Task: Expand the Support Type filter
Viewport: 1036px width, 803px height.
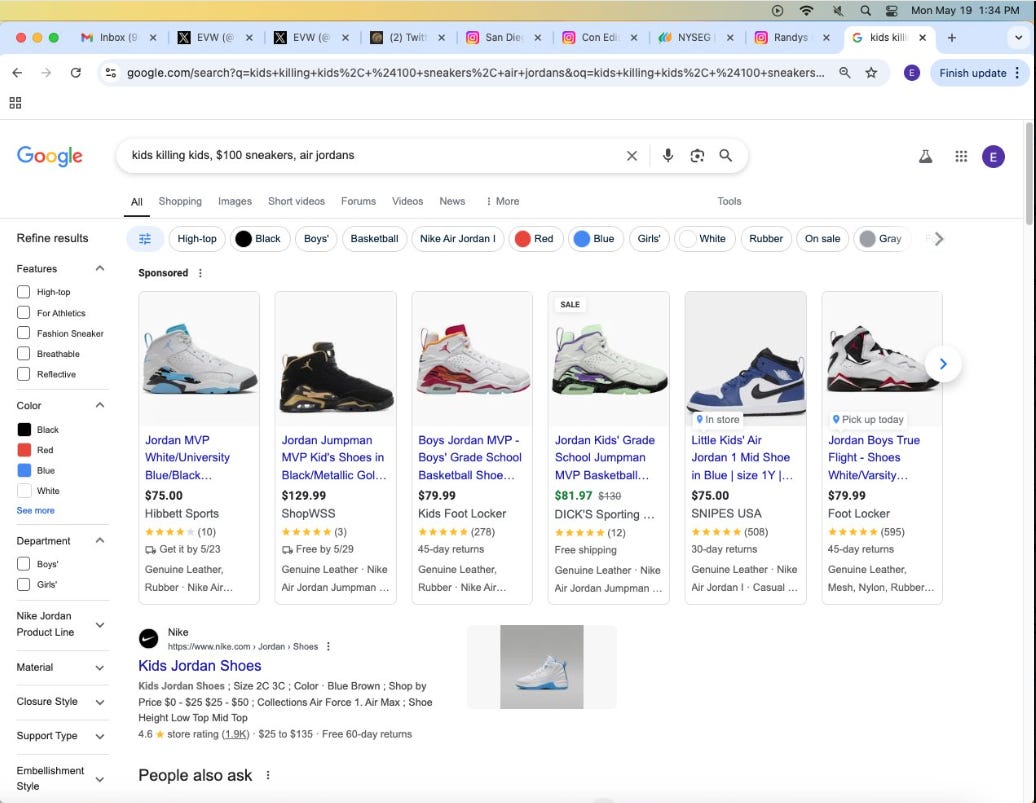Action: (100, 736)
